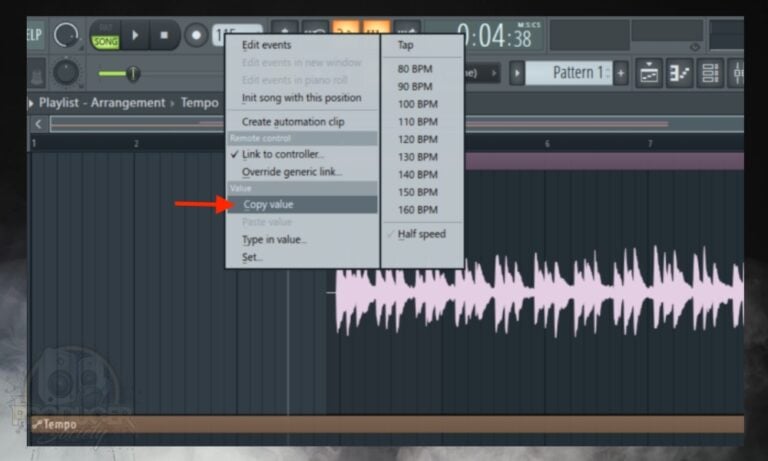Click the arrow left of Pattern 1
The width and height of the screenshot is (768, 461).
(x=517, y=73)
